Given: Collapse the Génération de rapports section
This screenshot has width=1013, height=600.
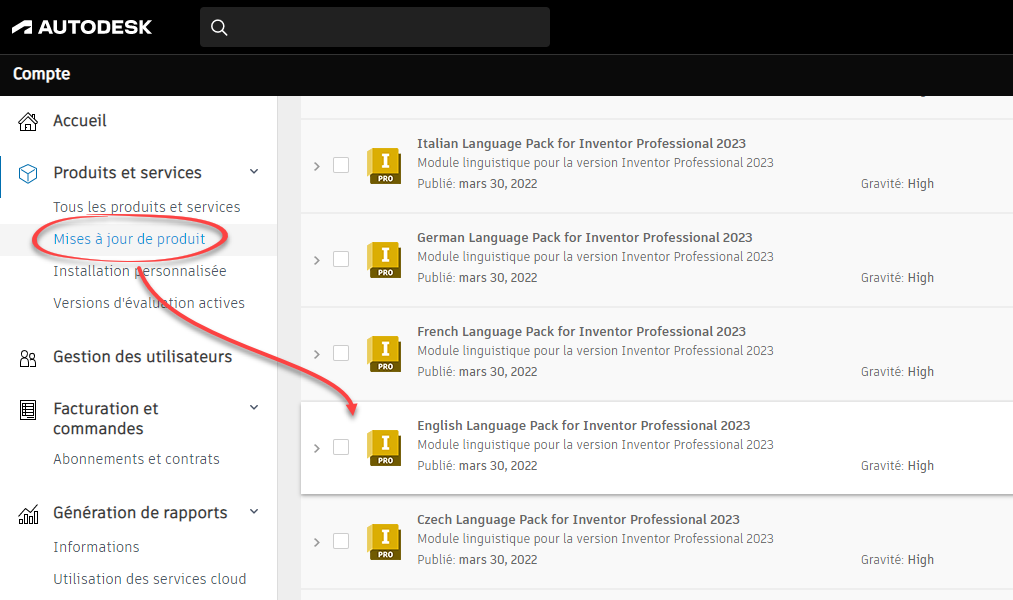Looking at the screenshot, I should (x=254, y=512).
